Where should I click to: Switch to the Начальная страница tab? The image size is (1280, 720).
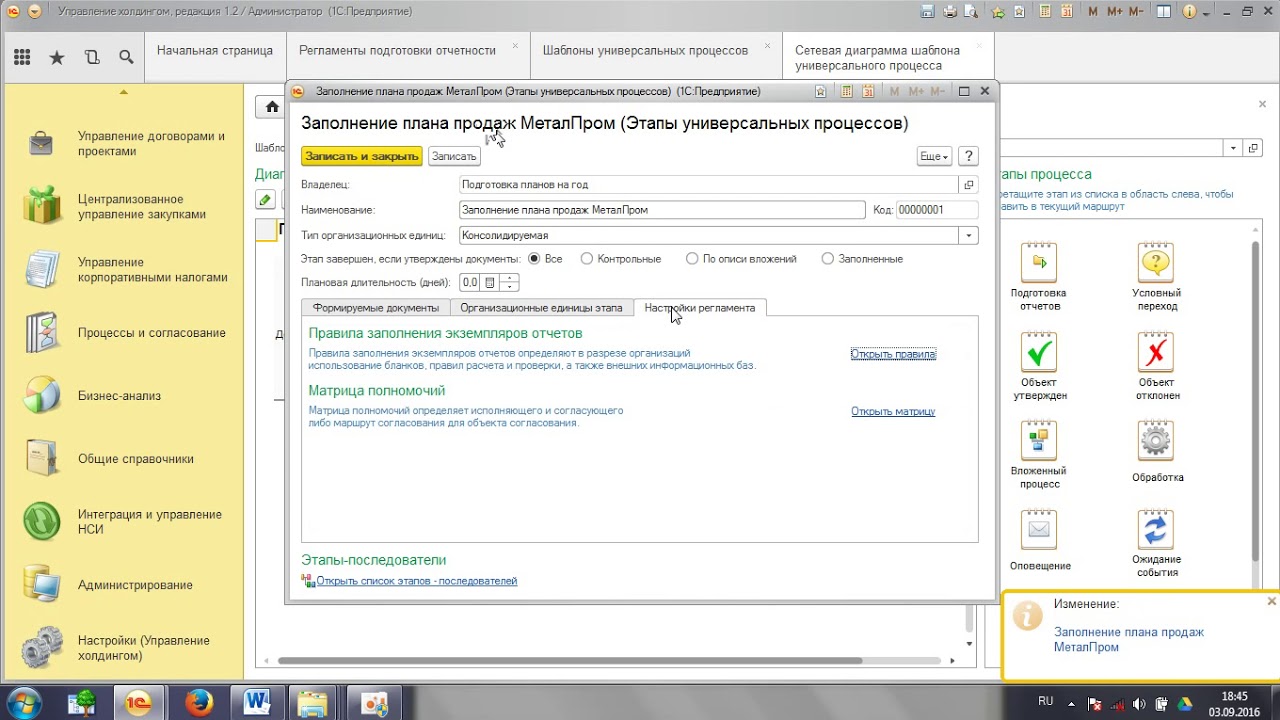click(214, 50)
